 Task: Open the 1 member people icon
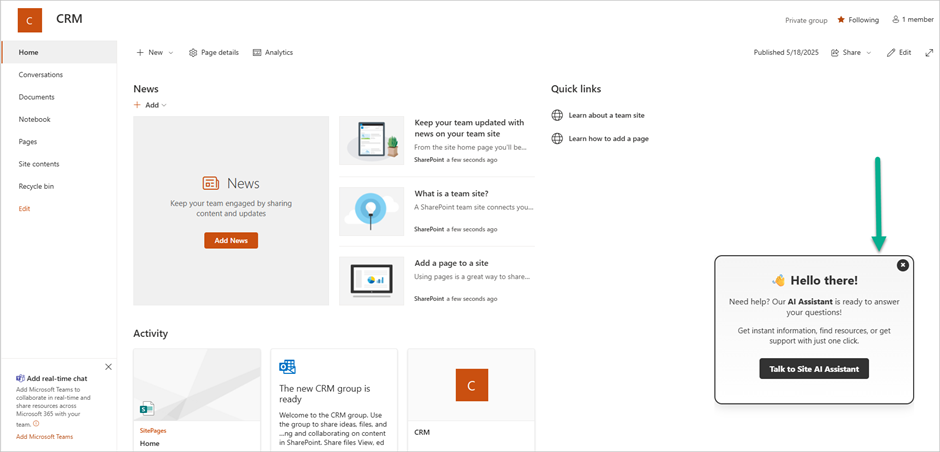896,20
